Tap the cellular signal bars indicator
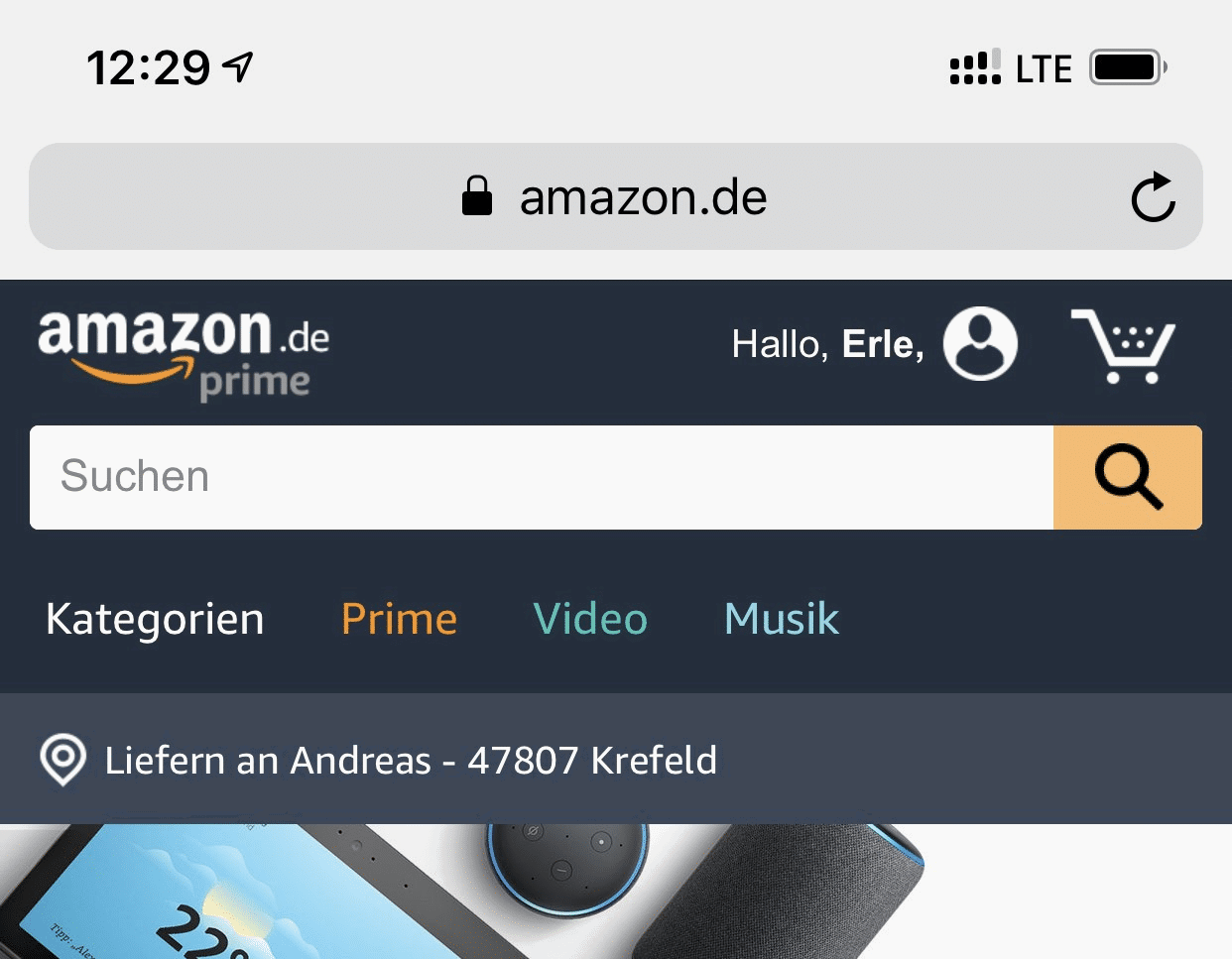 (975, 67)
